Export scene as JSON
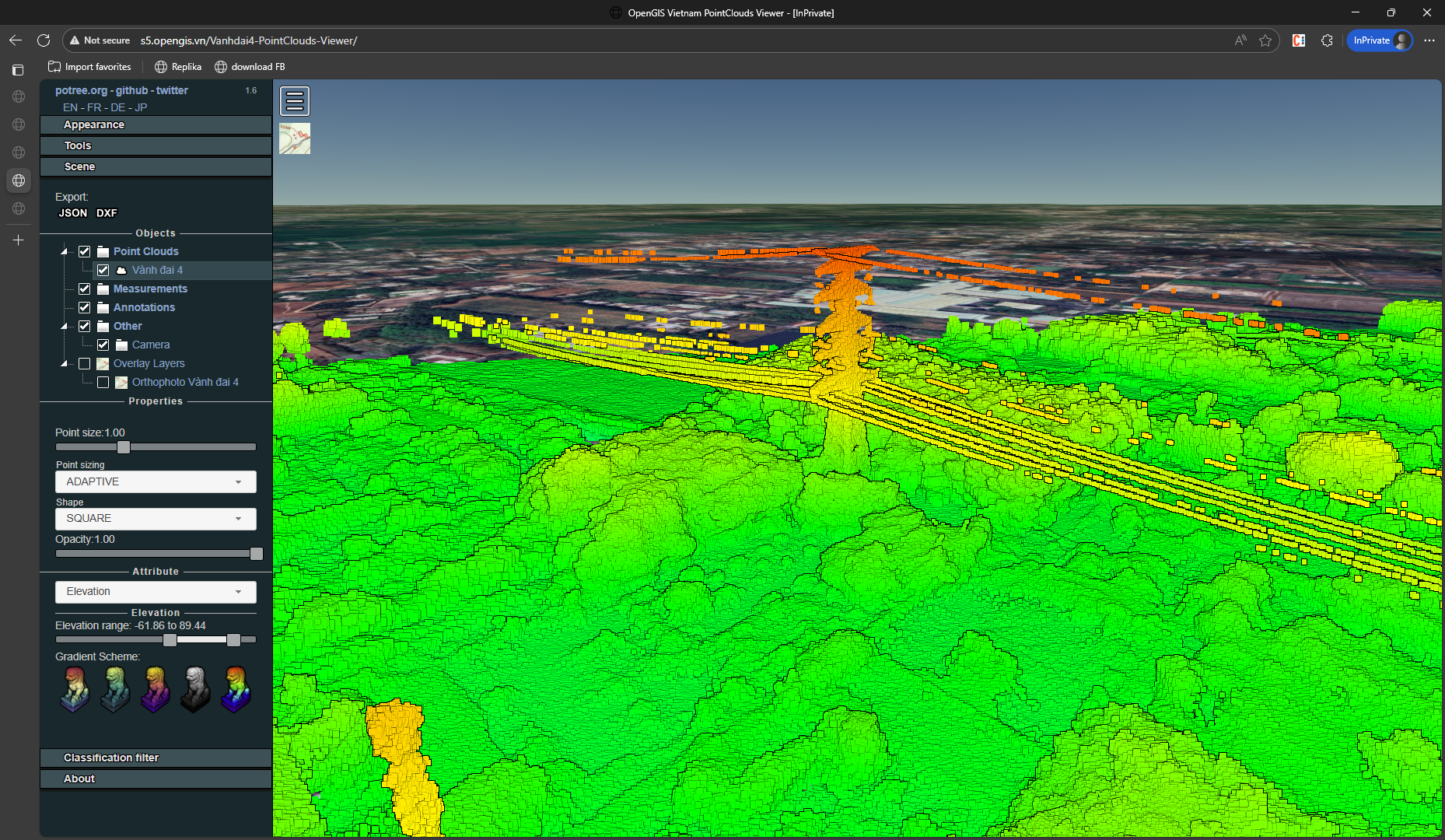The width and height of the screenshot is (1445, 840). (x=72, y=213)
